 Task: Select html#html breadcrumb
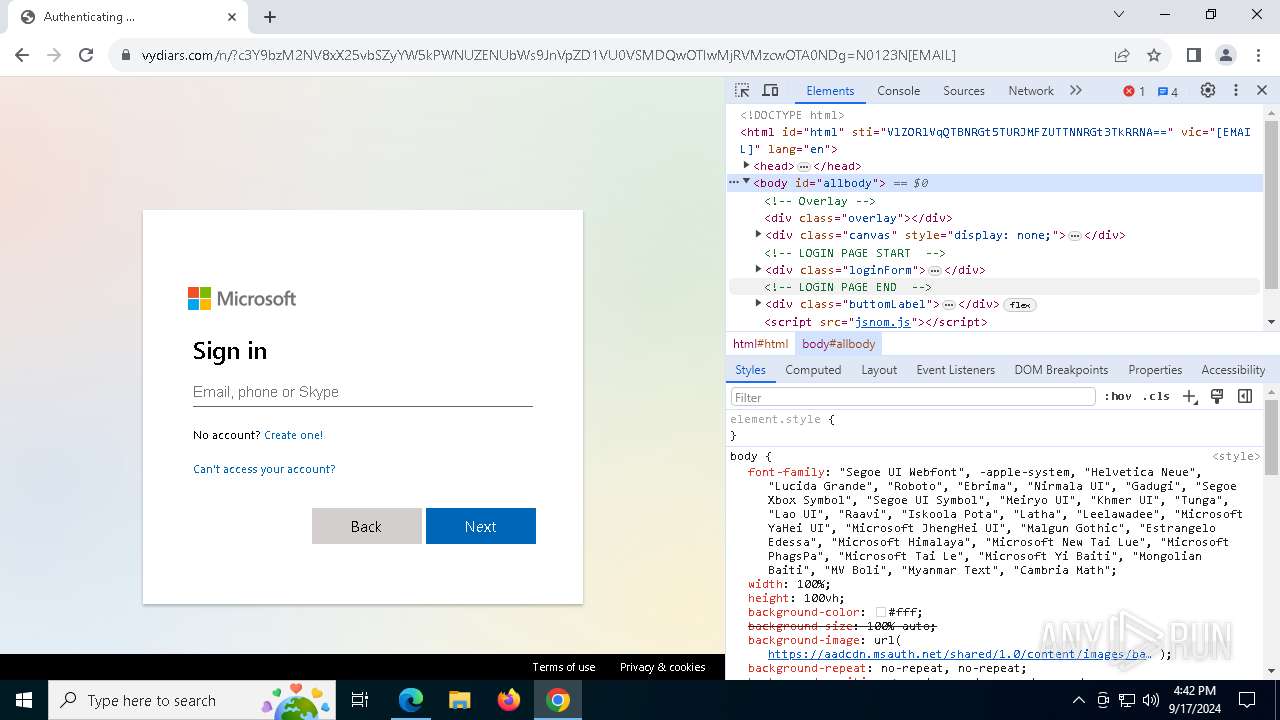(x=760, y=343)
